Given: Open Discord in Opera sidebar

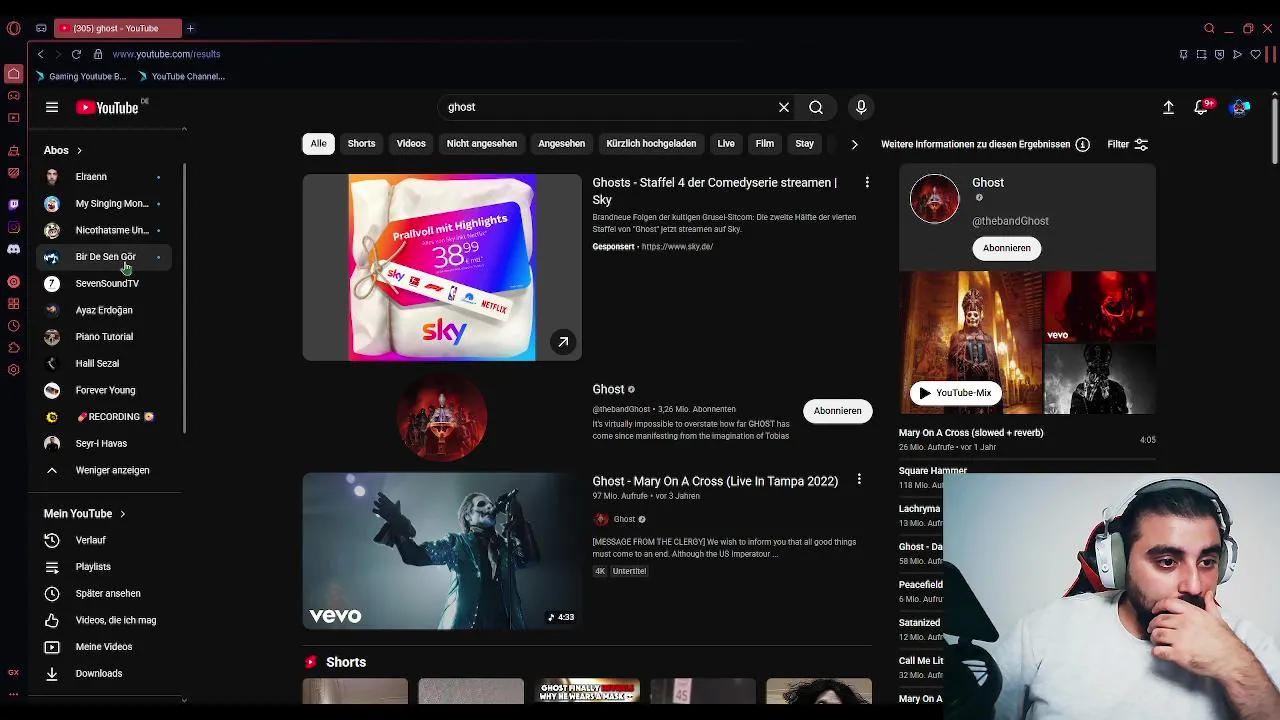Looking at the screenshot, I should point(13,249).
